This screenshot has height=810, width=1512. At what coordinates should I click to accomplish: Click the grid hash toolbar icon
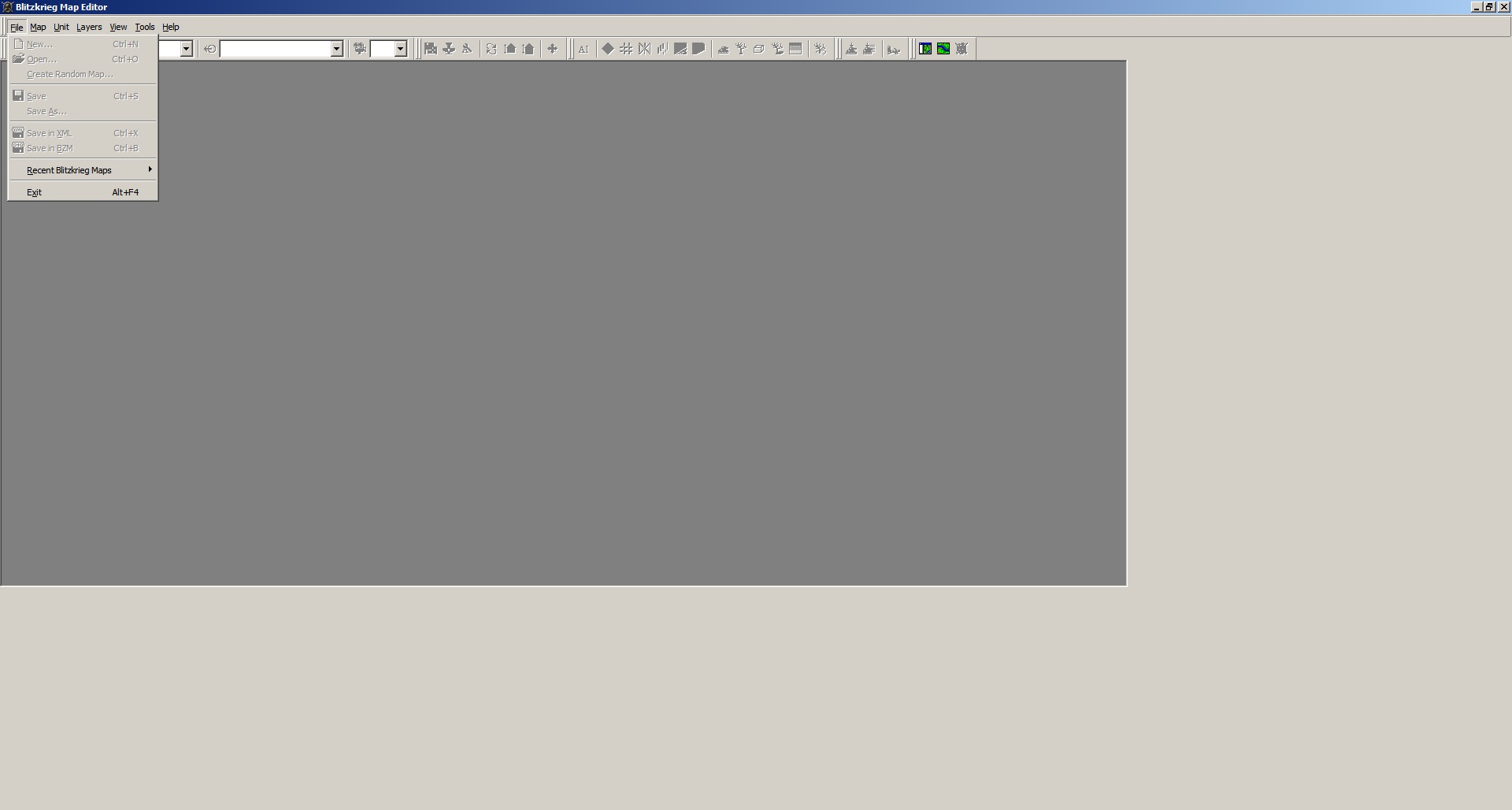626,49
